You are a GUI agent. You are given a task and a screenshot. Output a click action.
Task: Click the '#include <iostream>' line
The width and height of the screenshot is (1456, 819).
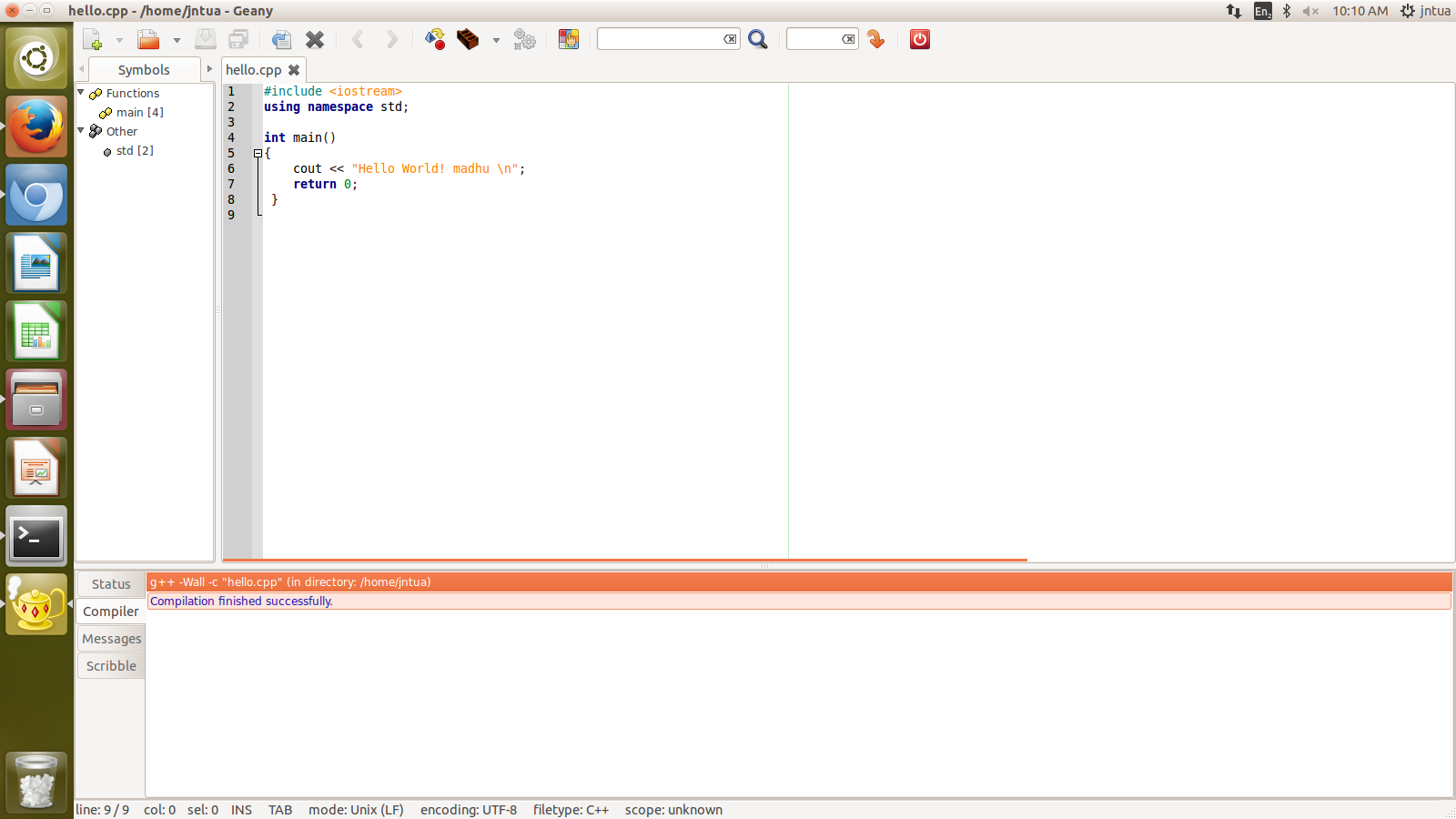pos(332,91)
